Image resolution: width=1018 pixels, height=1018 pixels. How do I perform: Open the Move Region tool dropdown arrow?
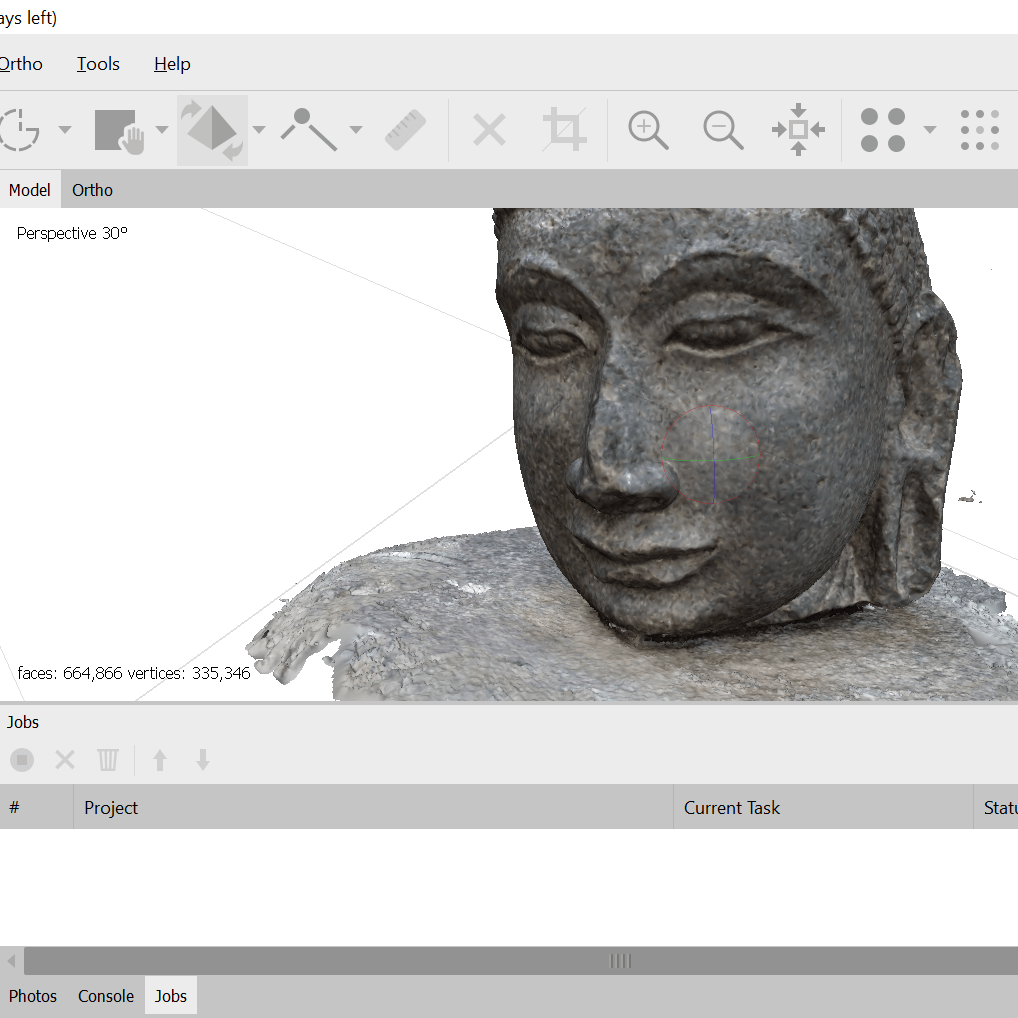(162, 130)
